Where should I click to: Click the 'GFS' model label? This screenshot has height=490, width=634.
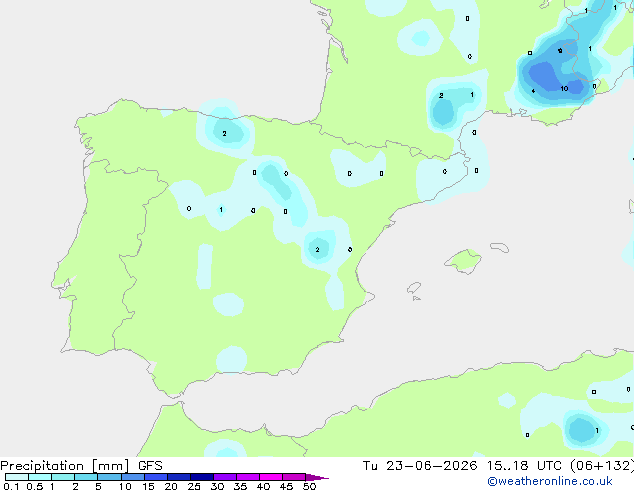150,466
